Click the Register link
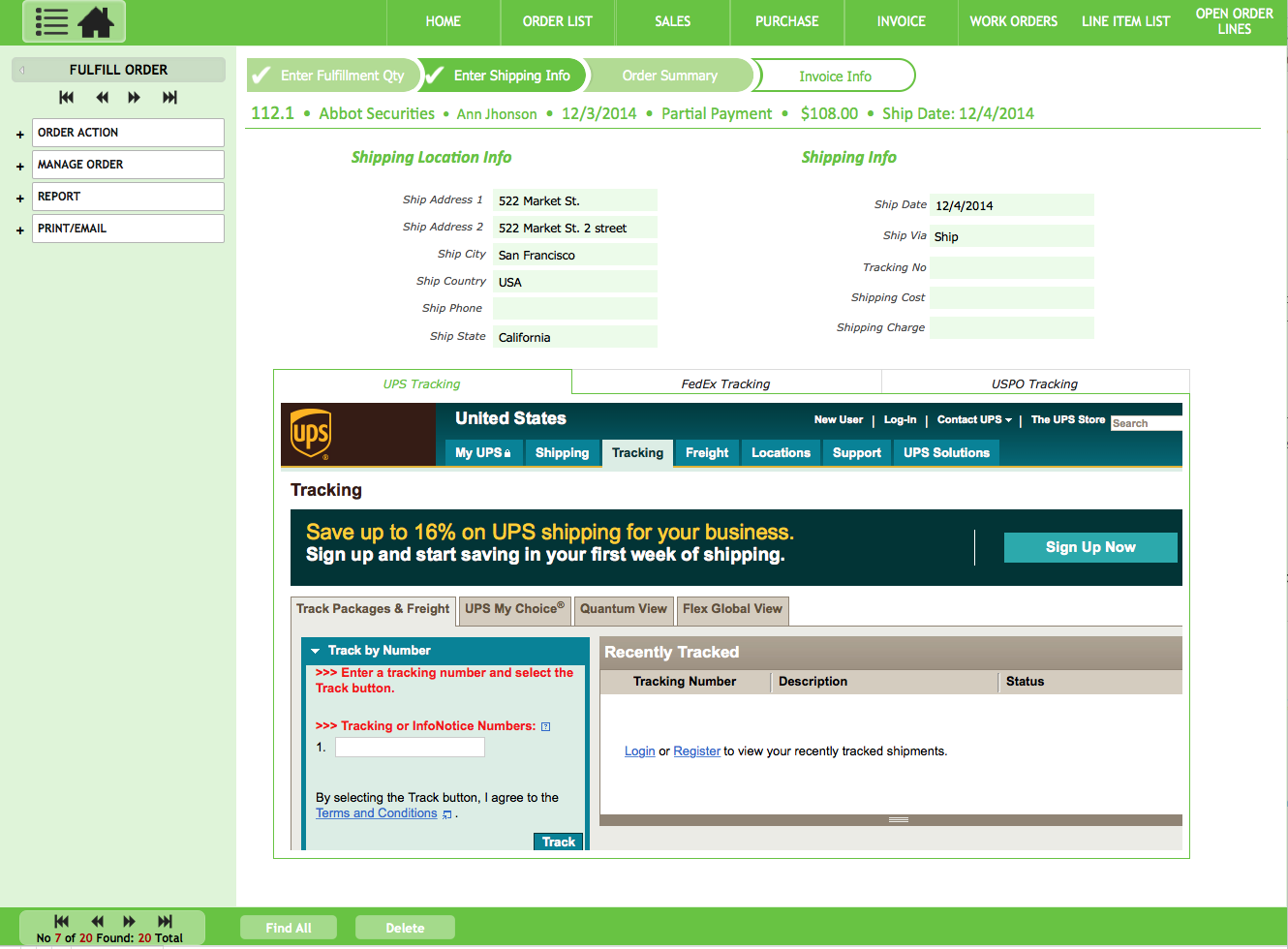 click(x=697, y=751)
